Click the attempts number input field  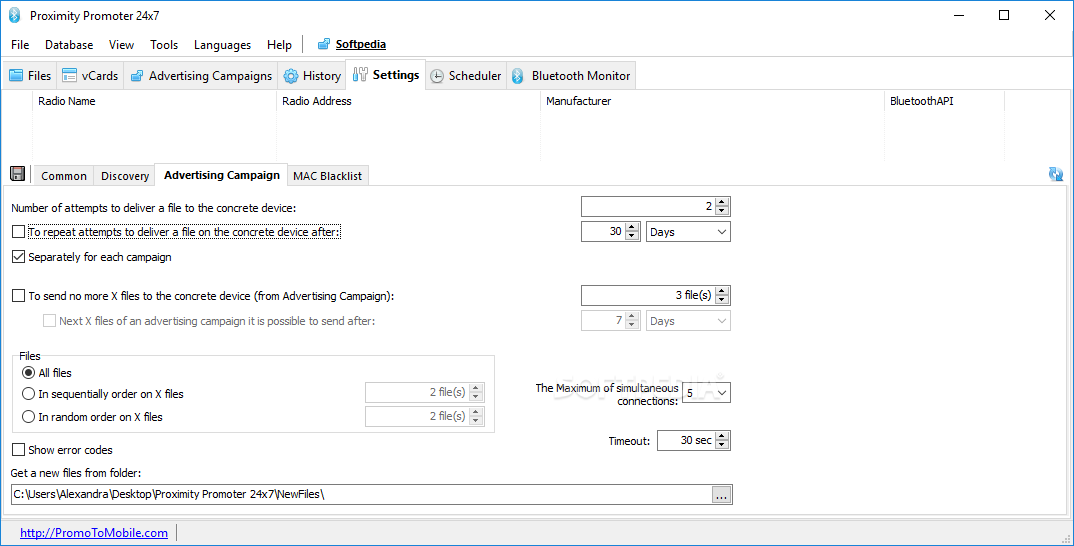point(648,206)
